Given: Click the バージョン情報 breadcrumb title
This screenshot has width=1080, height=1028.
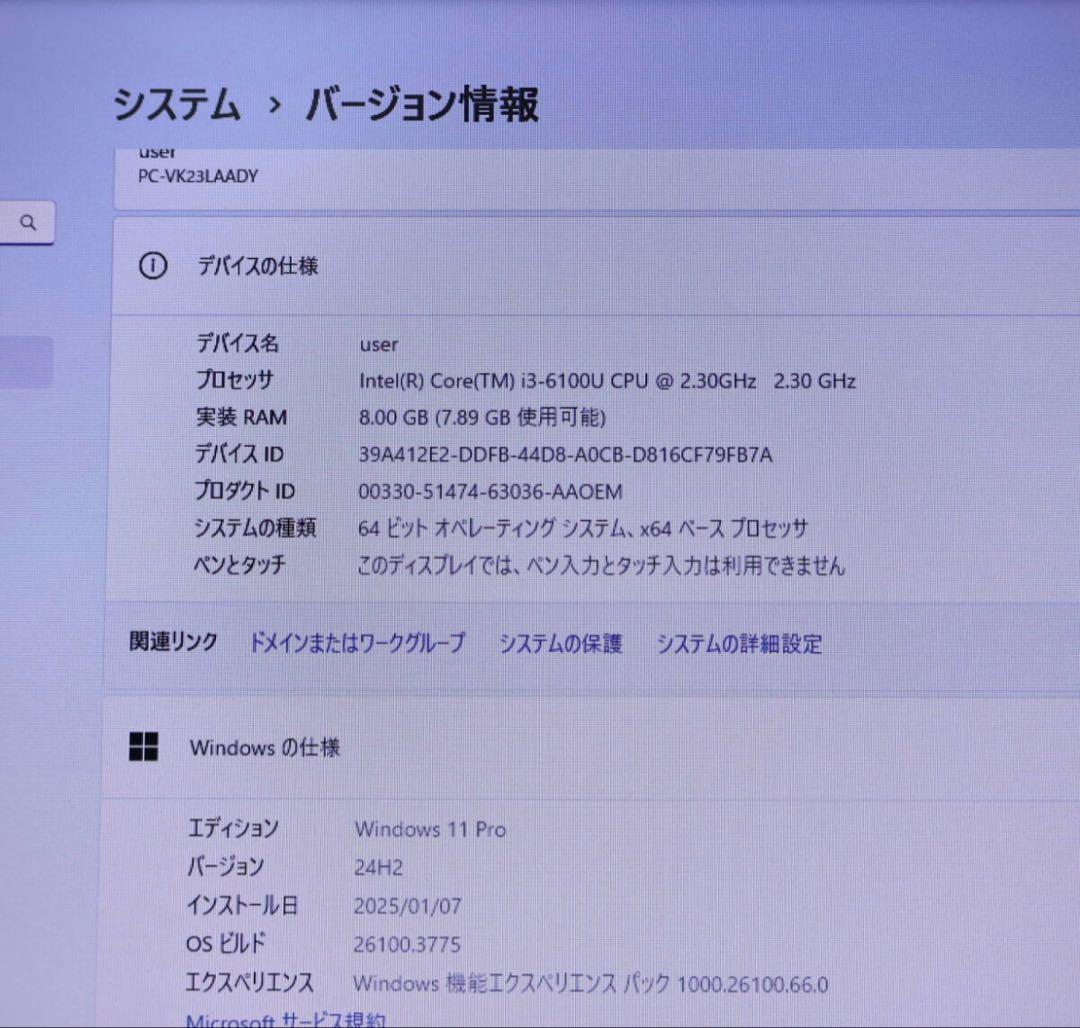Looking at the screenshot, I should click(427, 104).
